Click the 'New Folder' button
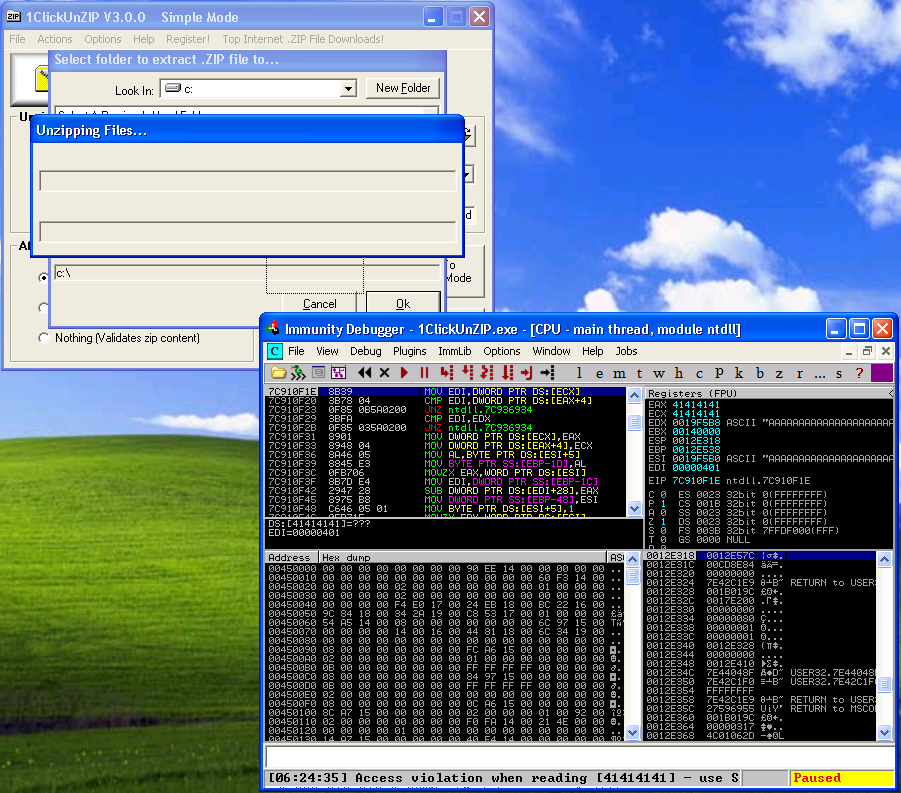This screenshot has width=901, height=793. point(403,88)
